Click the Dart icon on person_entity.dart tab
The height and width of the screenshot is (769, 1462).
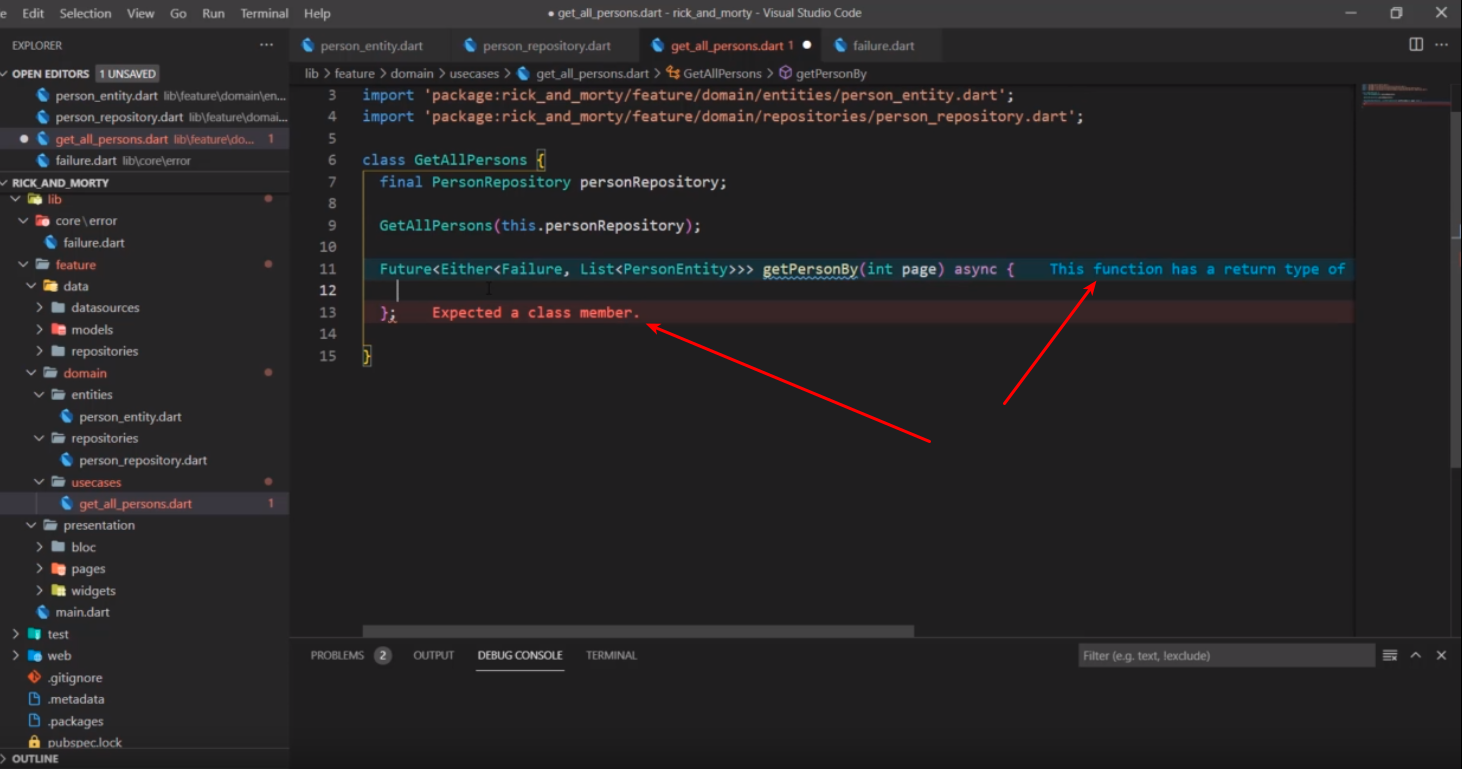coord(308,46)
